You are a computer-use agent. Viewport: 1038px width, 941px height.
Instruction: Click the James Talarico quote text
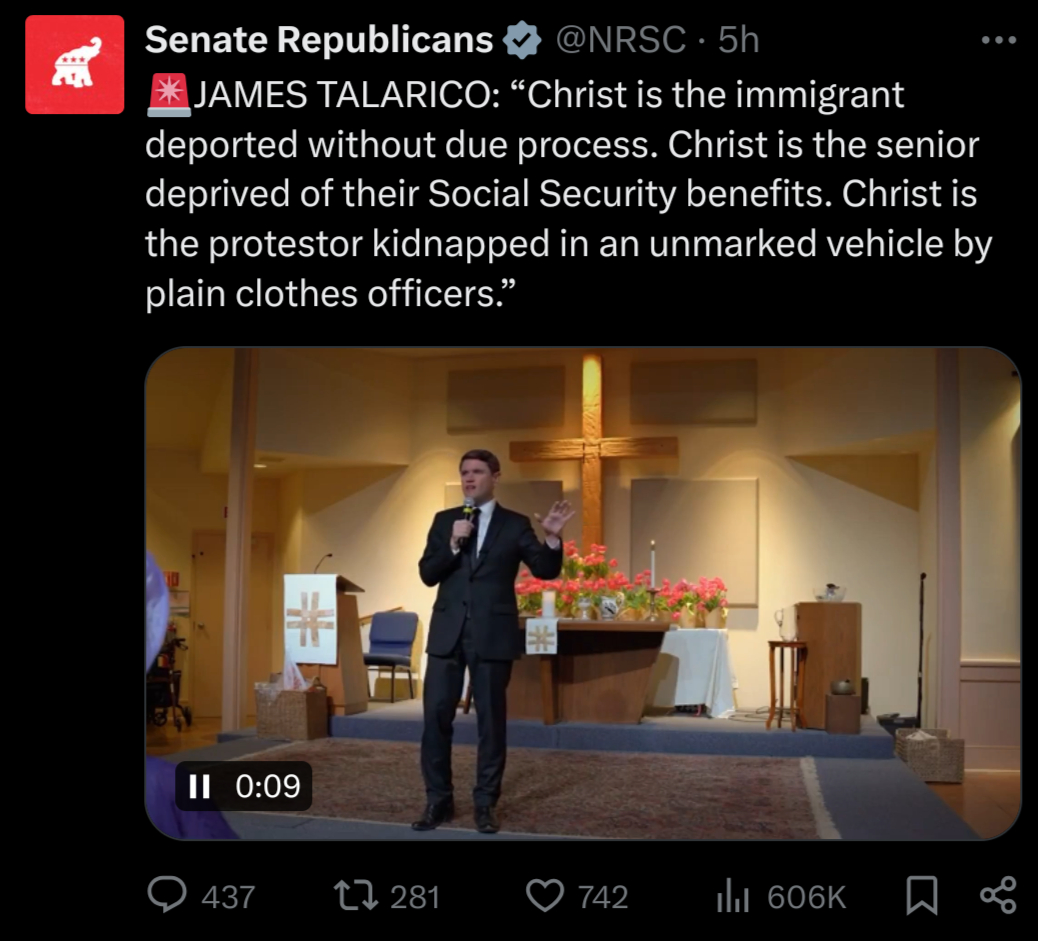[560, 195]
